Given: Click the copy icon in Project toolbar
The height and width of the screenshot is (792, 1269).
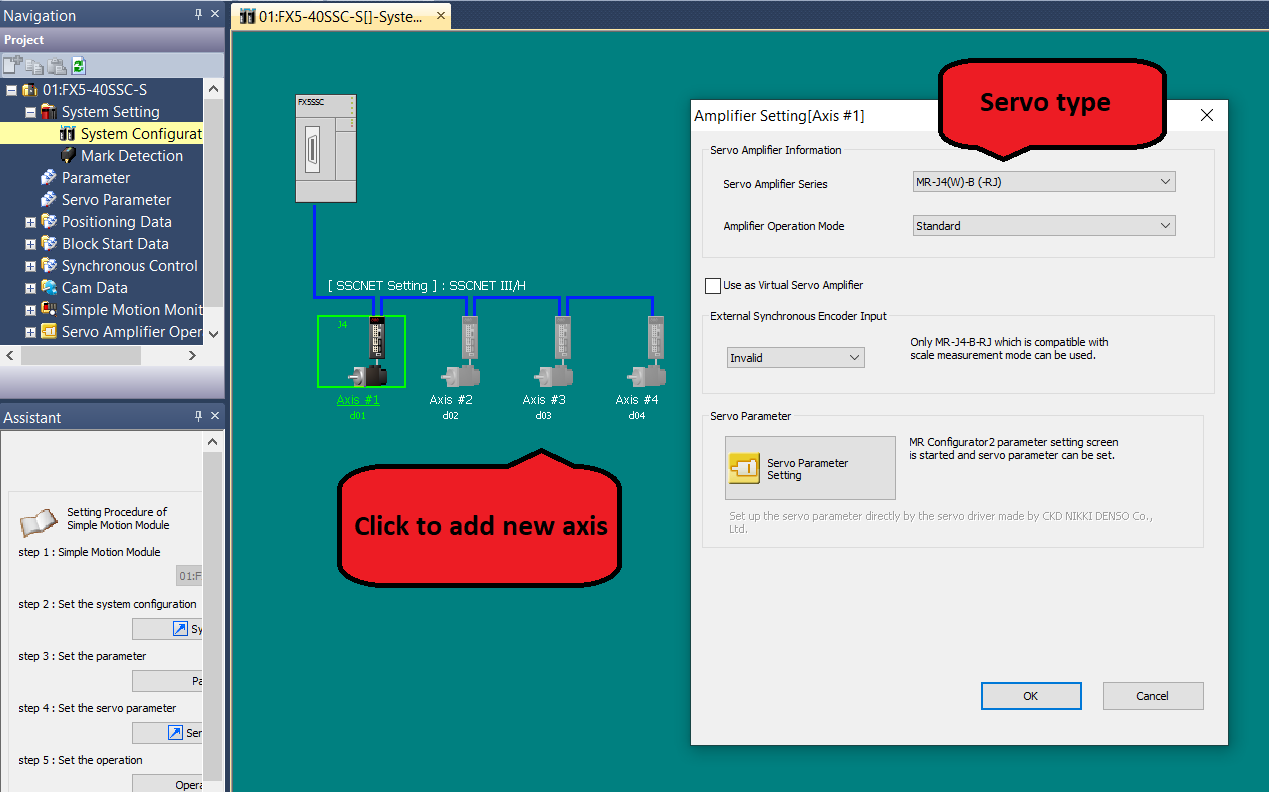Looking at the screenshot, I should click(35, 66).
